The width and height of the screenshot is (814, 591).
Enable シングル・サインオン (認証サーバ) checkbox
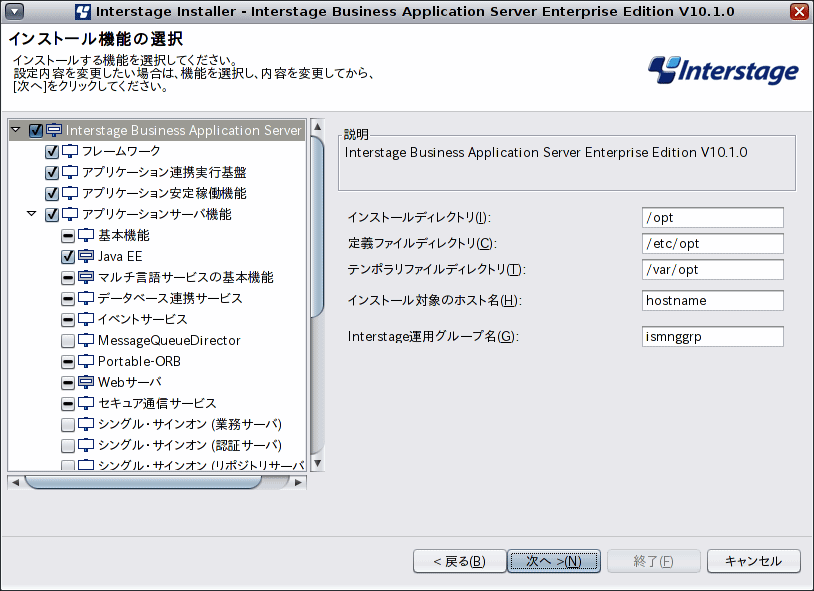click(68, 446)
